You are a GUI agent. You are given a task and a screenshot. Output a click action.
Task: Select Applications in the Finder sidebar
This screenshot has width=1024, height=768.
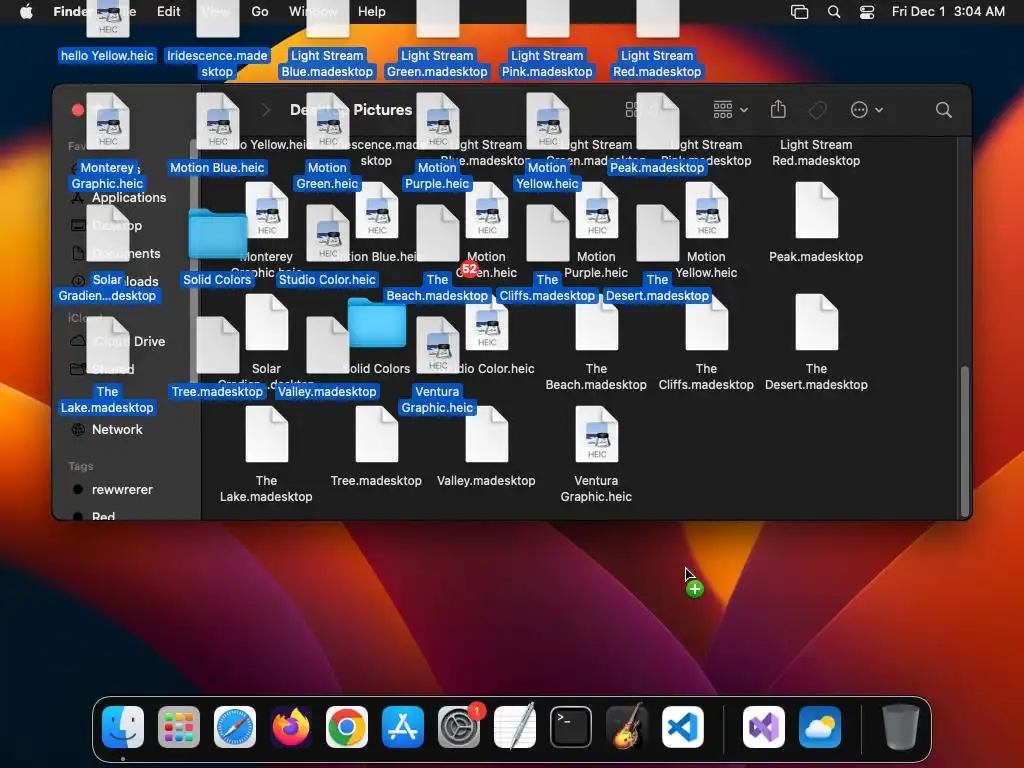pos(129,197)
